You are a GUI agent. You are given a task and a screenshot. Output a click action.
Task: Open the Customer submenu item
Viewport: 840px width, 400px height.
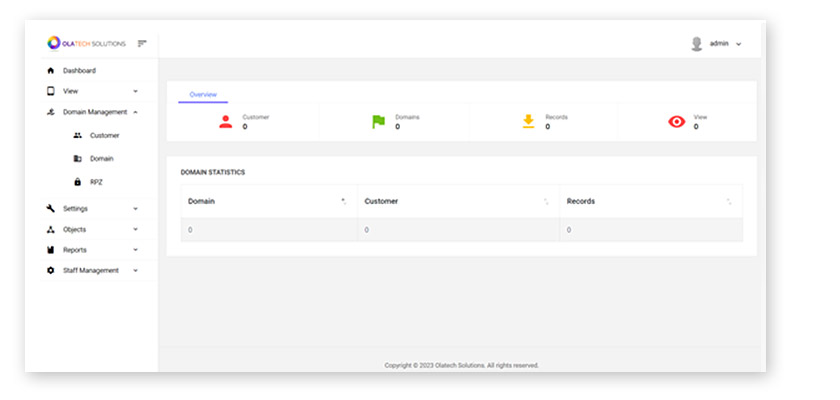coord(104,135)
